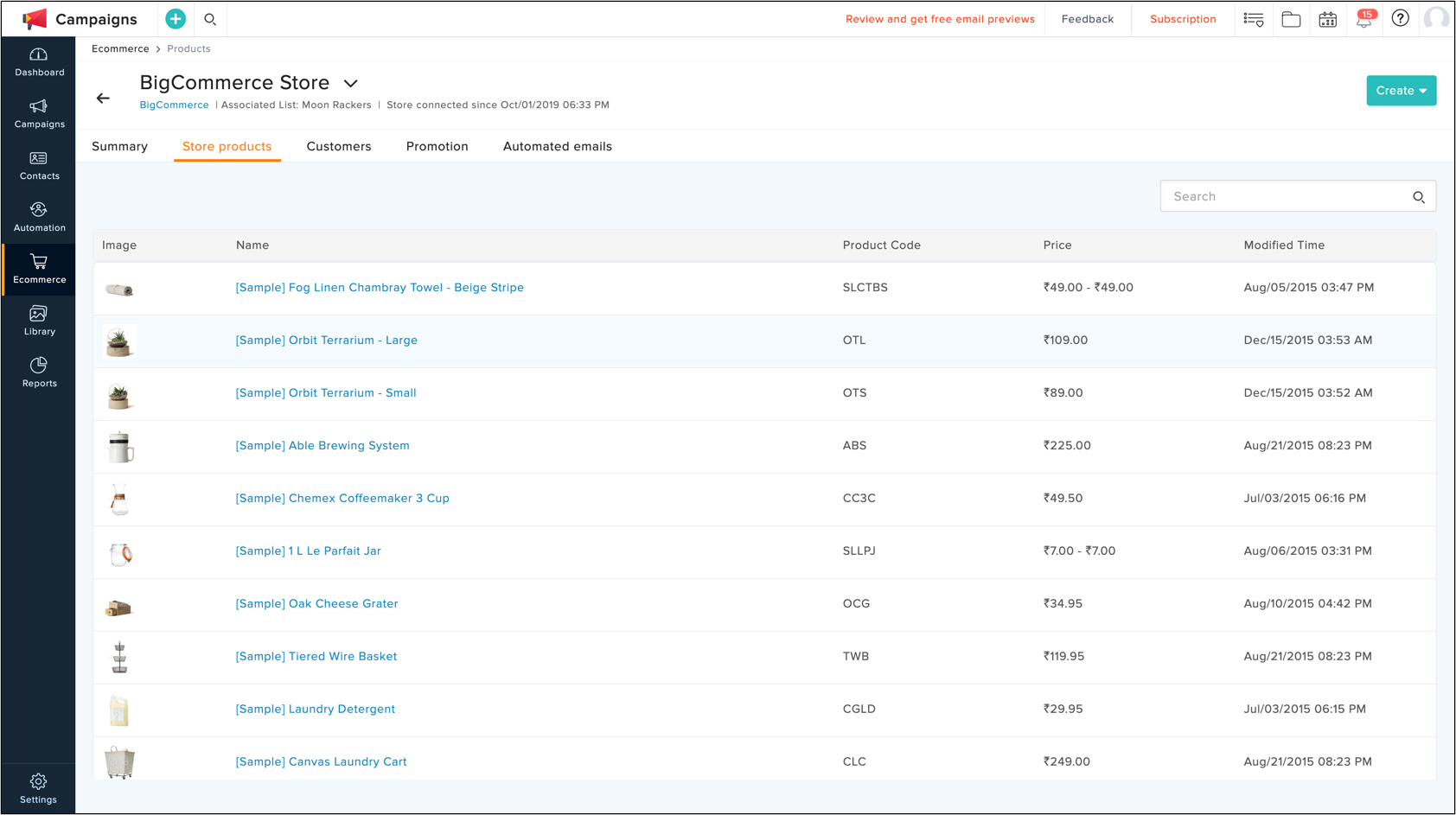Open Orbit Terrarium - Small product

[x=326, y=393]
